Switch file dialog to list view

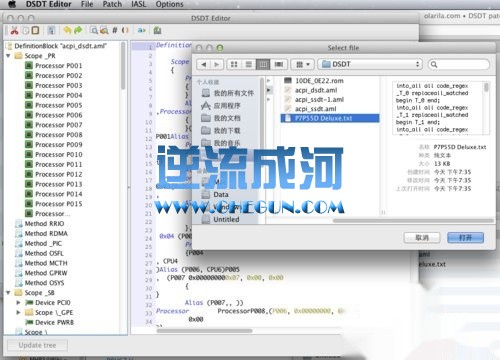click(x=249, y=64)
